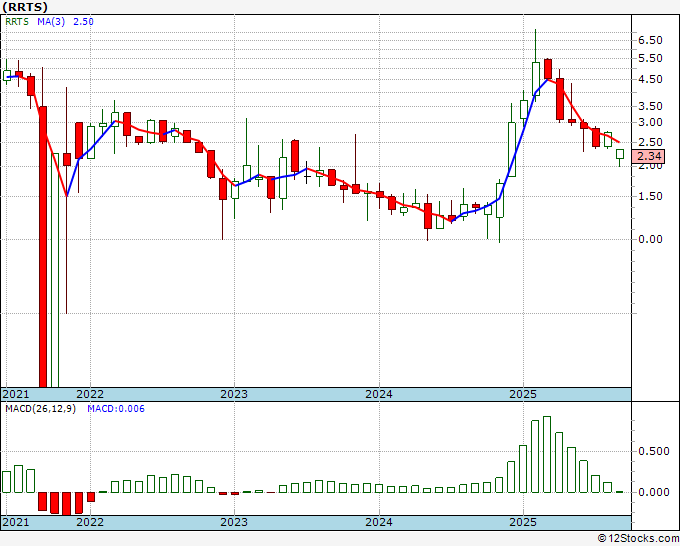Select 2024 on the price chart timeline
The height and width of the screenshot is (546, 680).
(x=378, y=394)
